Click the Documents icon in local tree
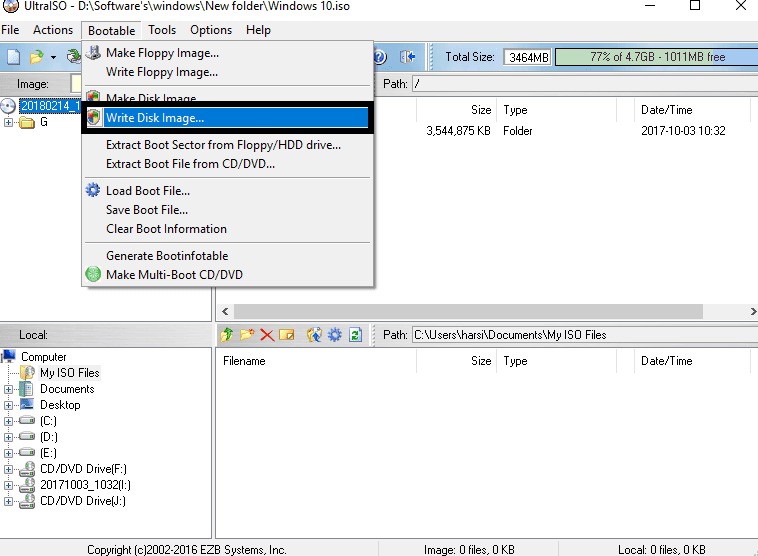Viewport: 758px width, 556px height. point(27,389)
